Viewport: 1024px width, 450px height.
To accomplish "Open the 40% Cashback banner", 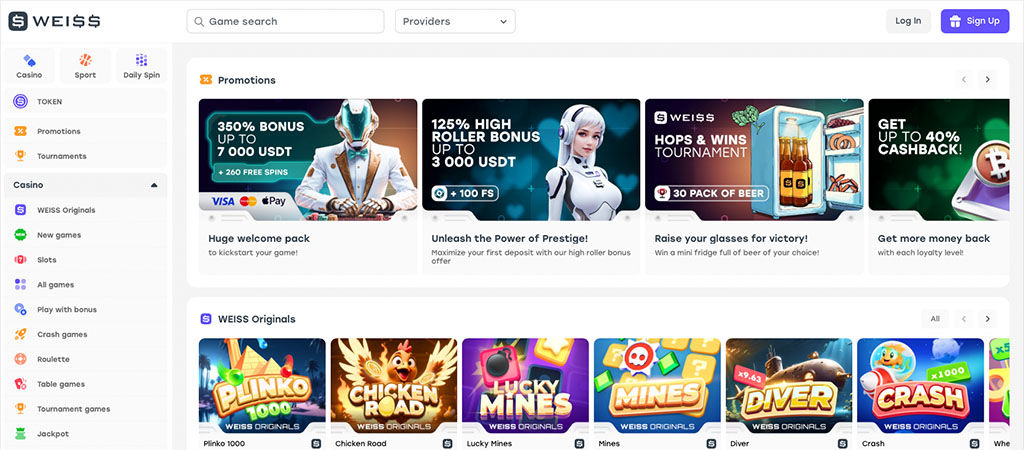I will point(939,159).
